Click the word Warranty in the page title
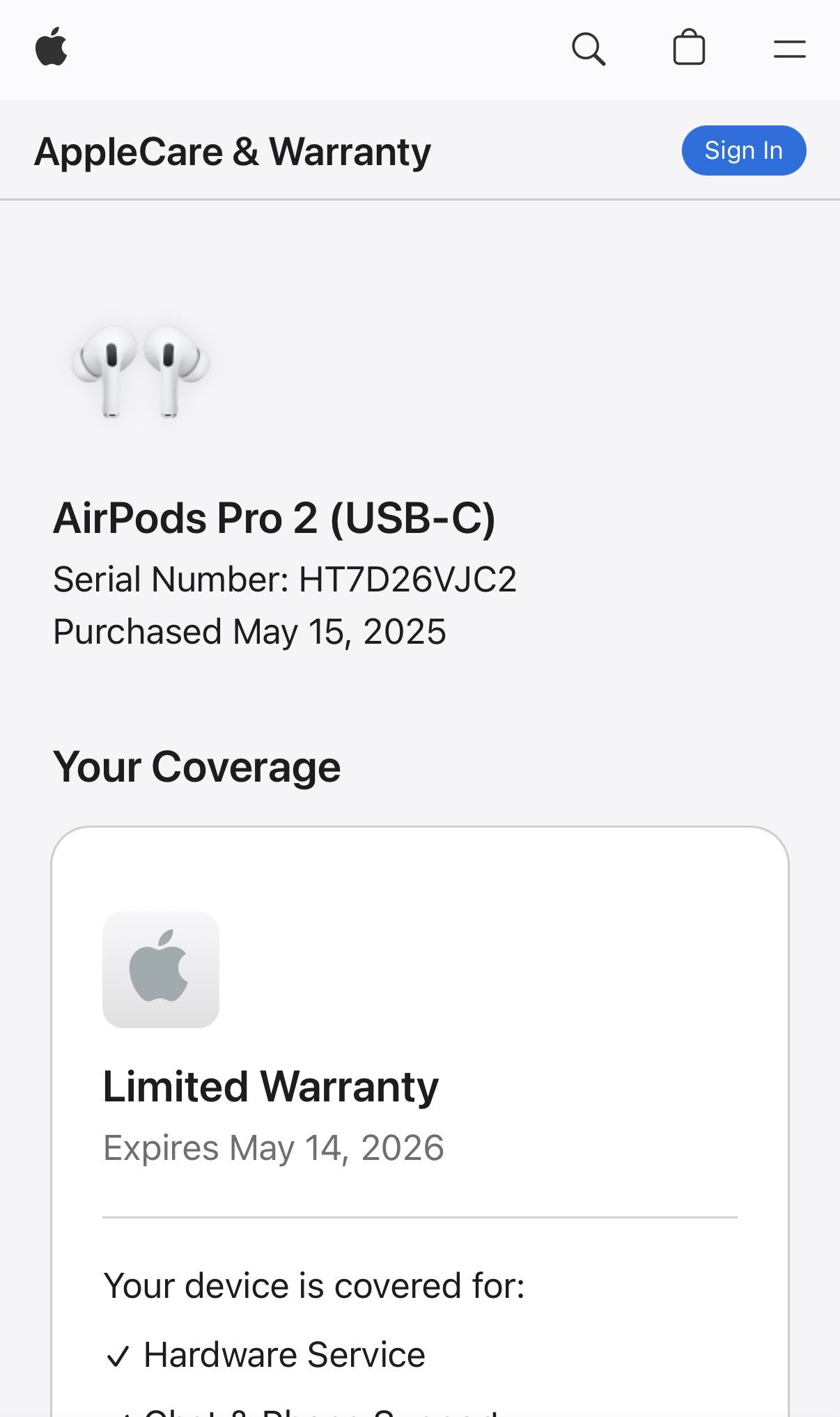Screen dimensions: 840x1417 pos(350,152)
